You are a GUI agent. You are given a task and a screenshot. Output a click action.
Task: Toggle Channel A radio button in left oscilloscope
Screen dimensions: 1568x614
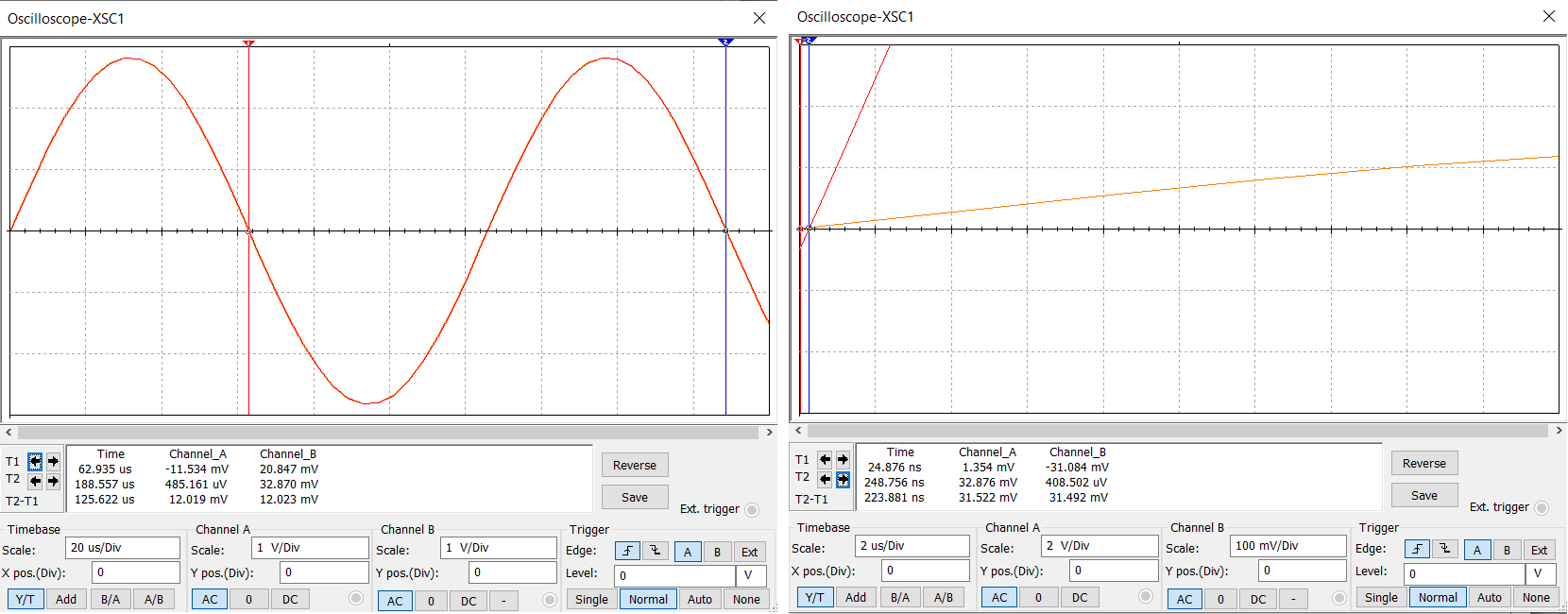[x=356, y=598]
